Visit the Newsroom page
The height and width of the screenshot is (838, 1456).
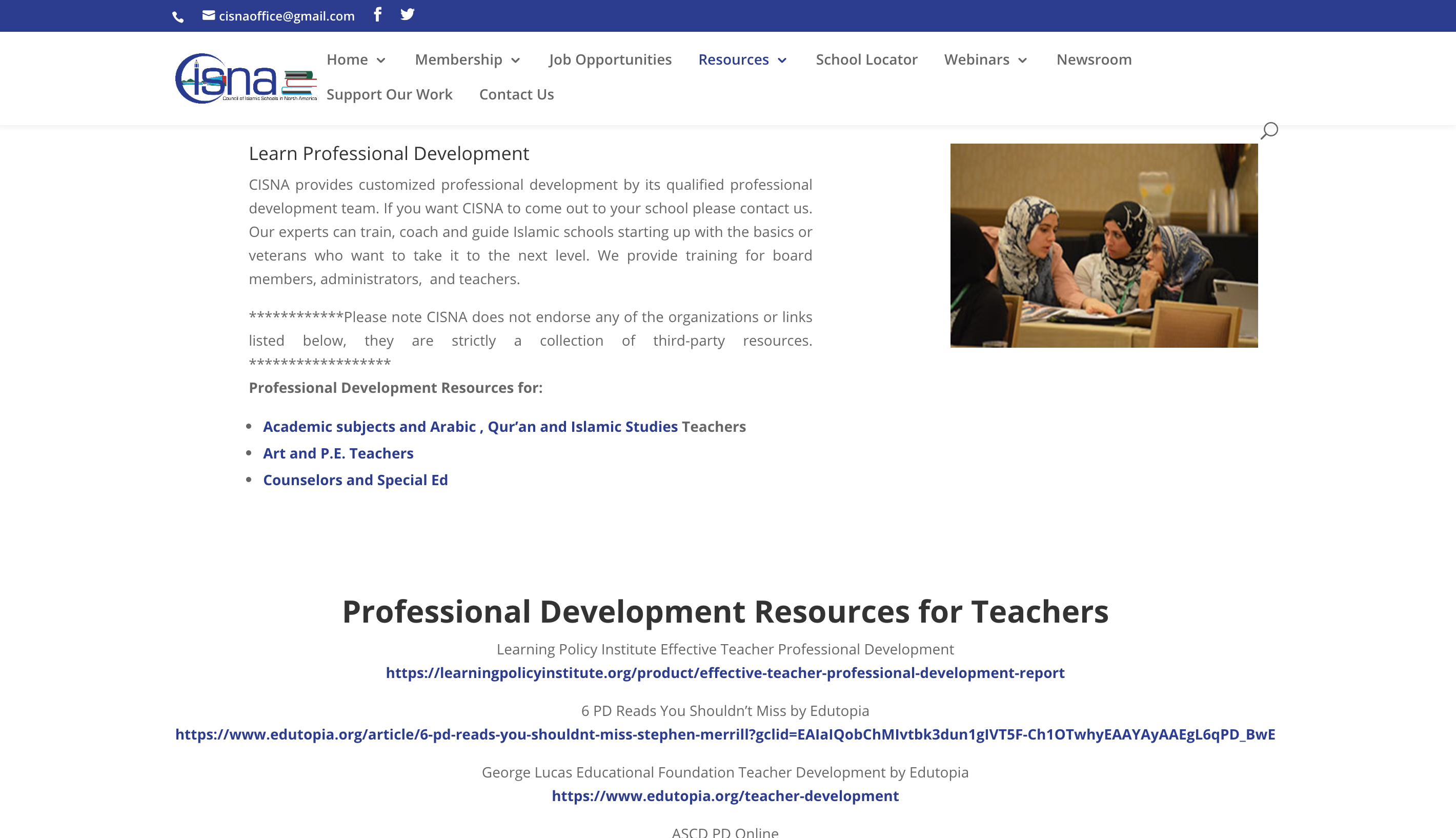[1094, 59]
